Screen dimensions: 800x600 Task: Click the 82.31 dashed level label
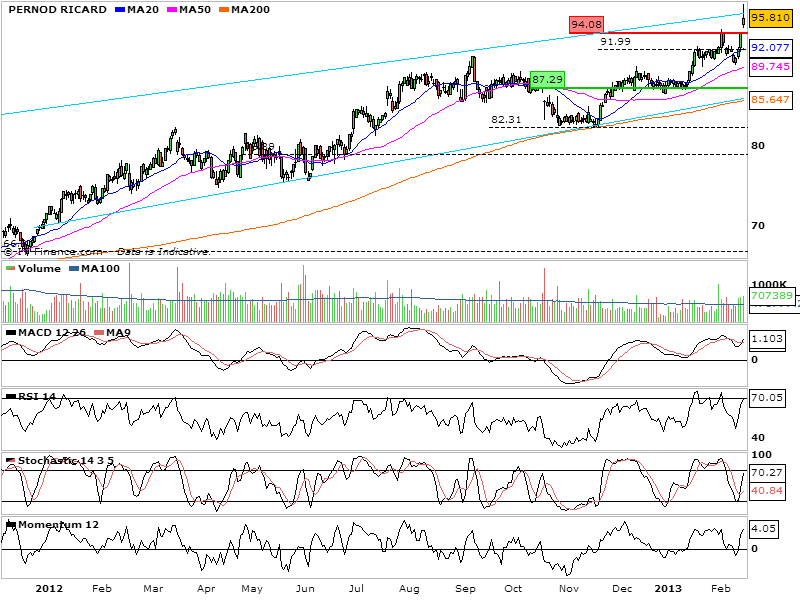coord(506,120)
